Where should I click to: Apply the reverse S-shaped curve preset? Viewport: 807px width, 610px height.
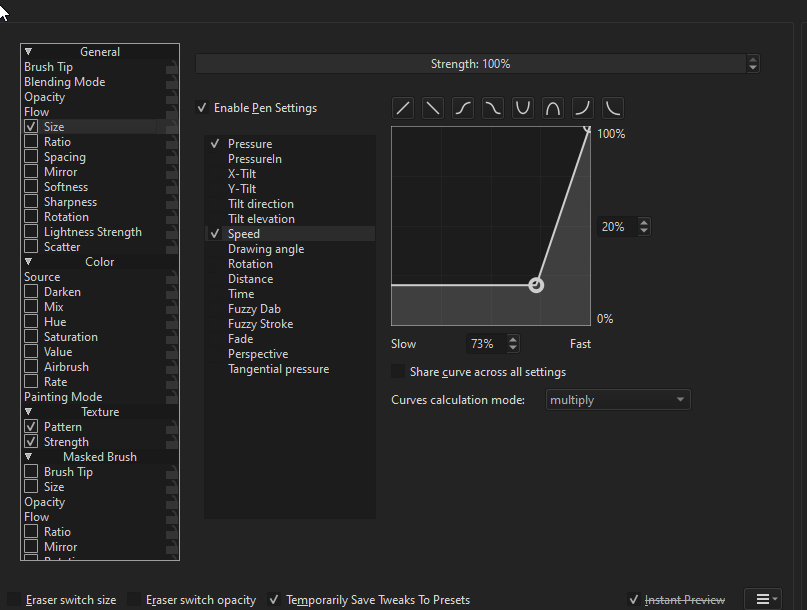click(493, 108)
